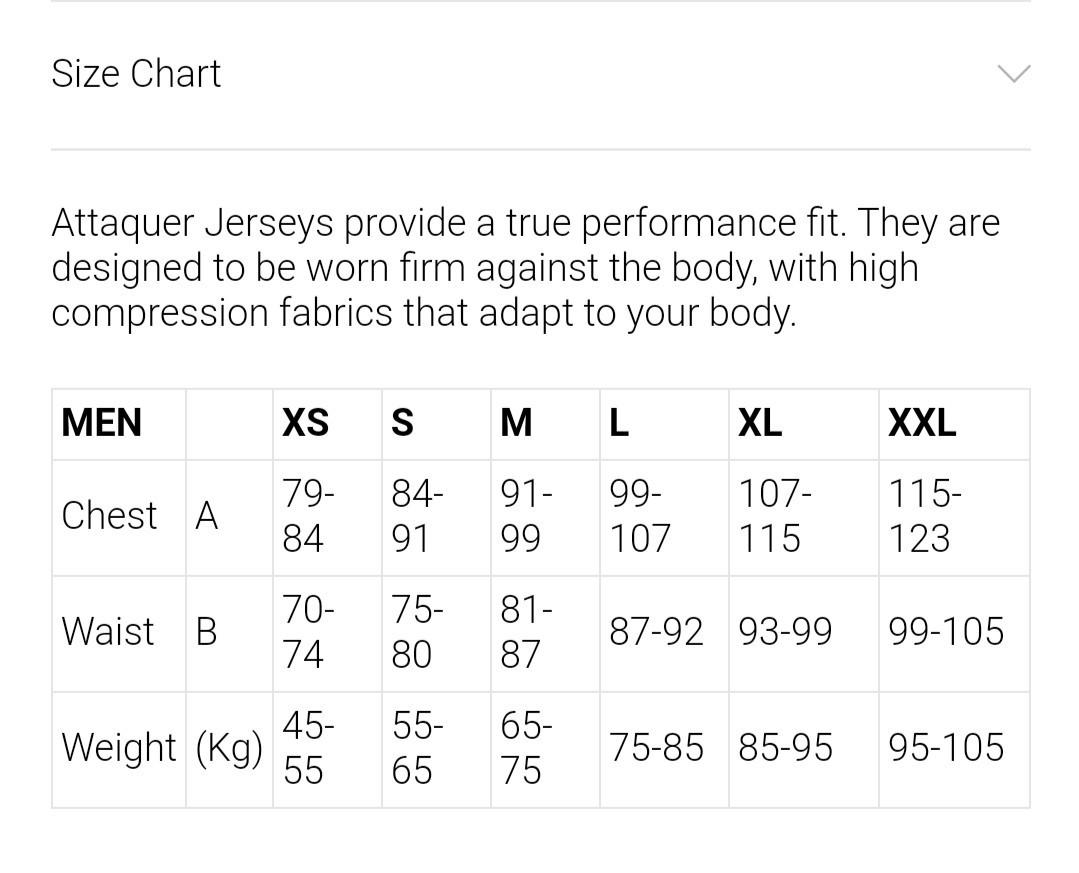The height and width of the screenshot is (873, 1079).
Task: Click the L size column header
Action: pyautogui.click(x=619, y=423)
